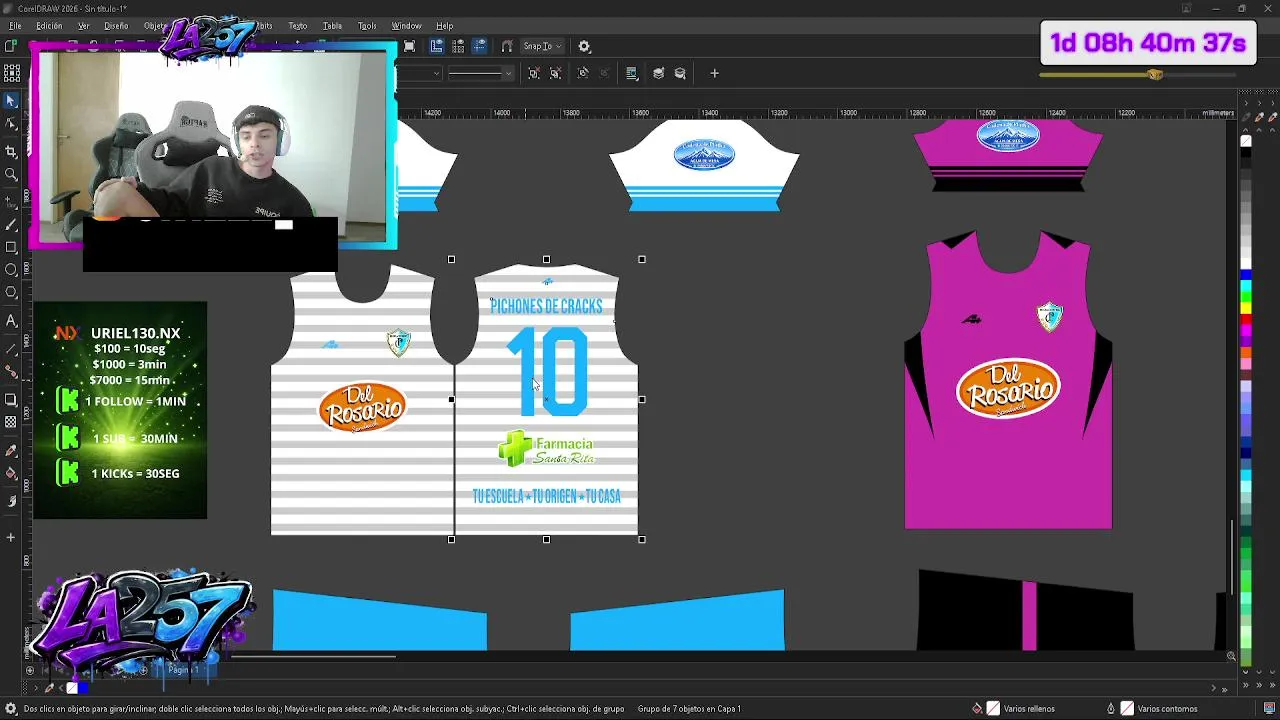Open the outline width dropdown arrow
Image resolution: width=1280 pixels, height=720 pixels.
pyautogui.click(x=436, y=73)
